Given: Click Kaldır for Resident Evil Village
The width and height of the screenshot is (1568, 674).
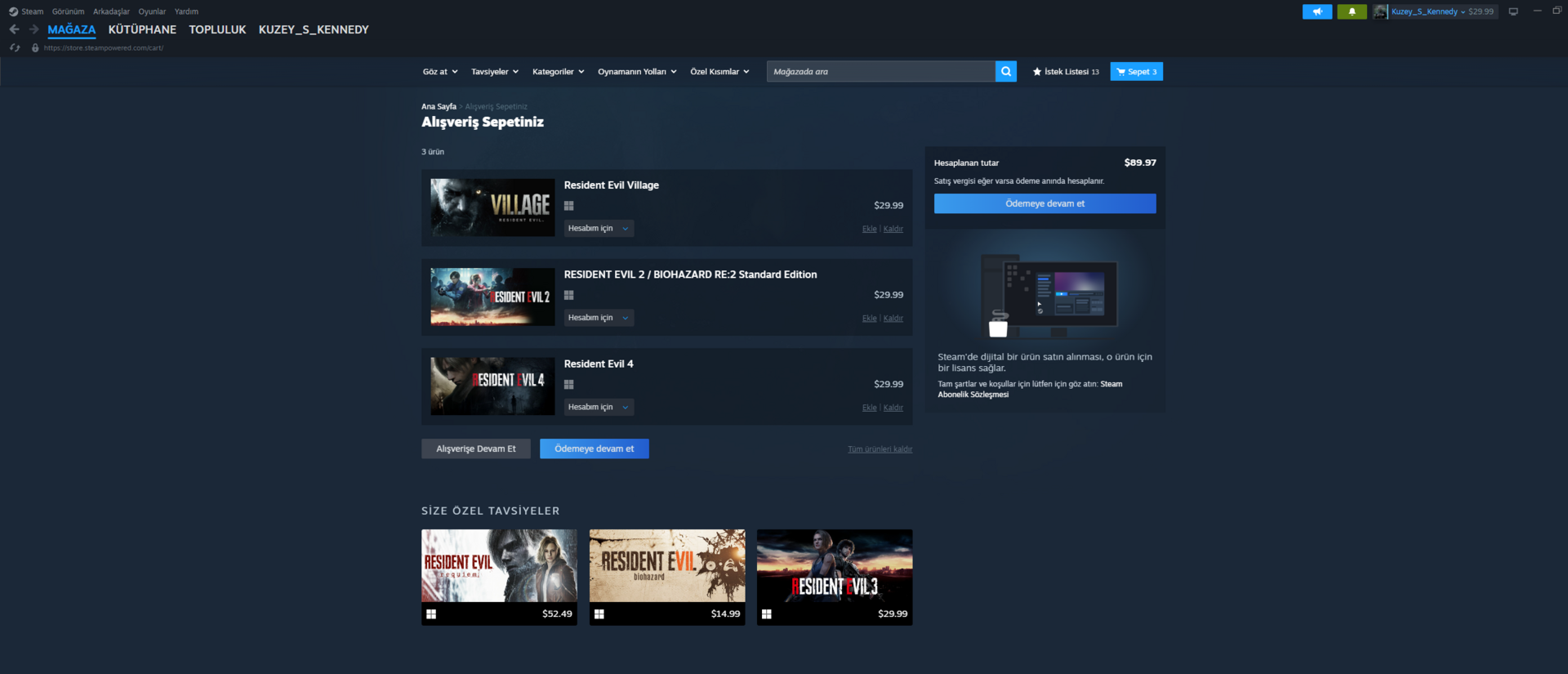Looking at the screenshot, I should click(x=893, y=229).
